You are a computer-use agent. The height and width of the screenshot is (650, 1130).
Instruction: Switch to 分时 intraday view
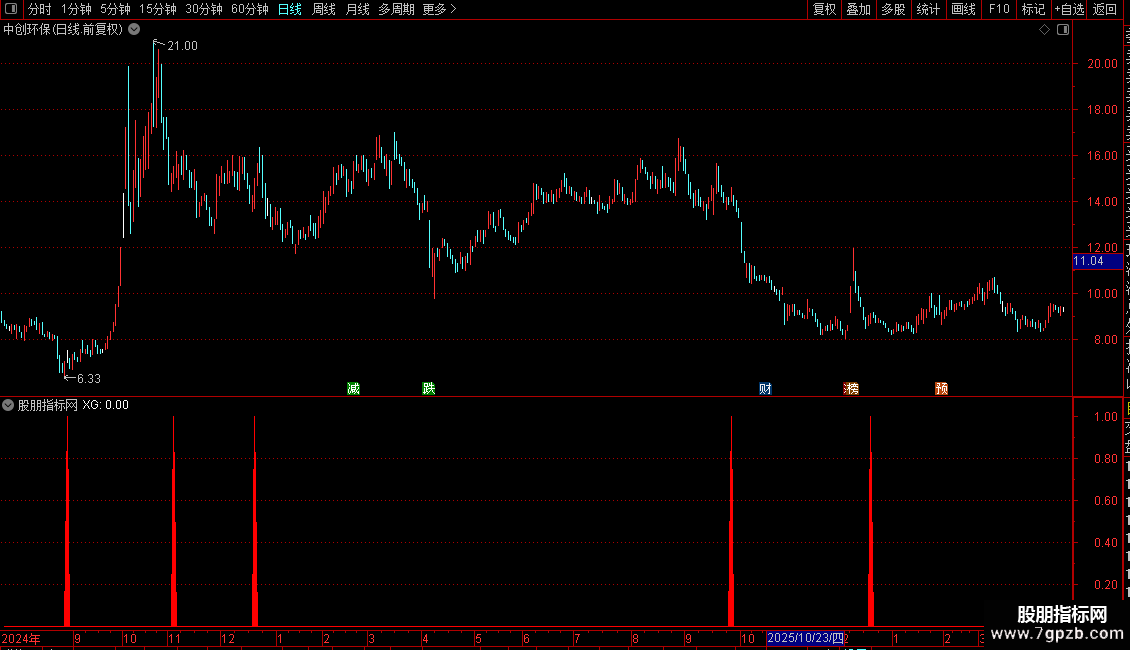click(40, 9)
